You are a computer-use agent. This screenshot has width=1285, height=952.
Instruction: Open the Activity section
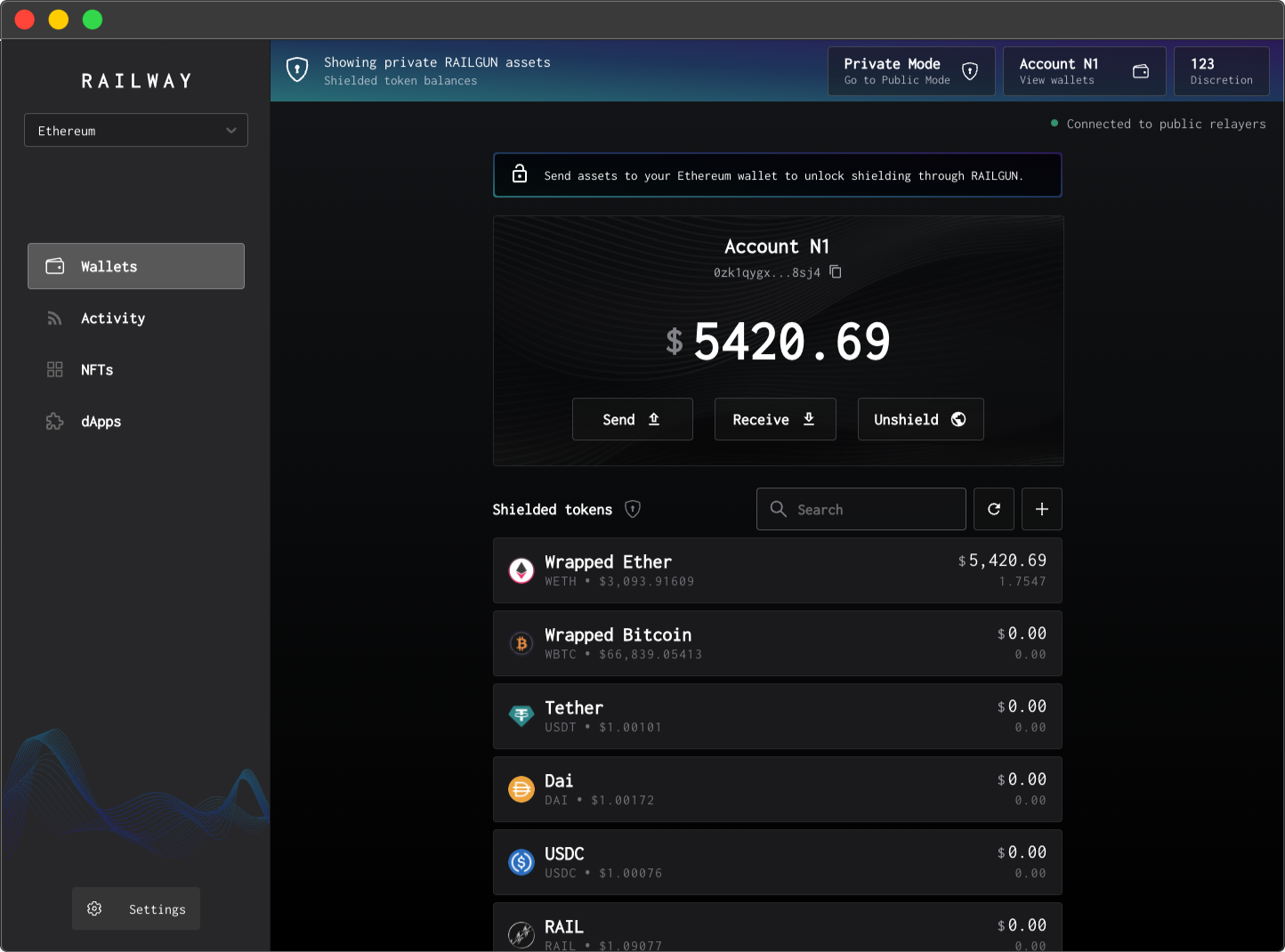(x=113, y=318)
